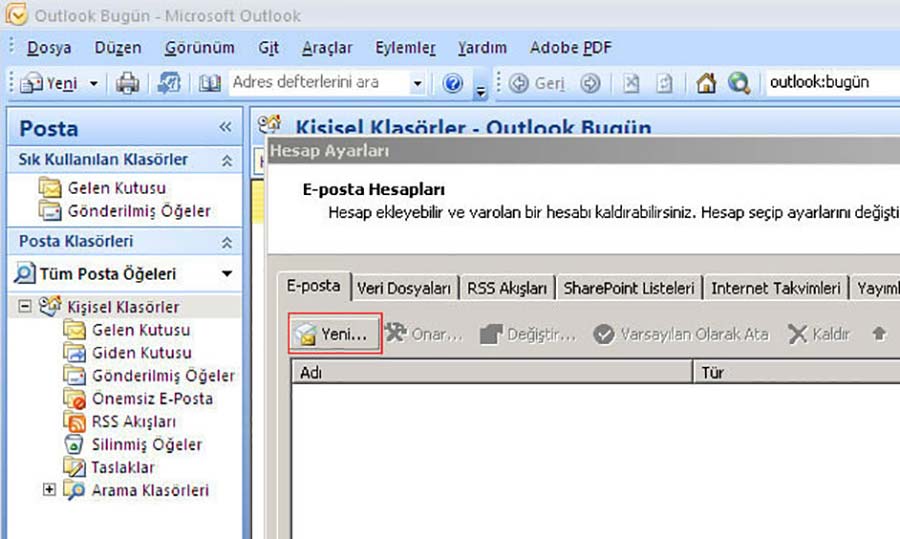Open the Dosya menu
The image size is (900, 539).
point(49,48)
